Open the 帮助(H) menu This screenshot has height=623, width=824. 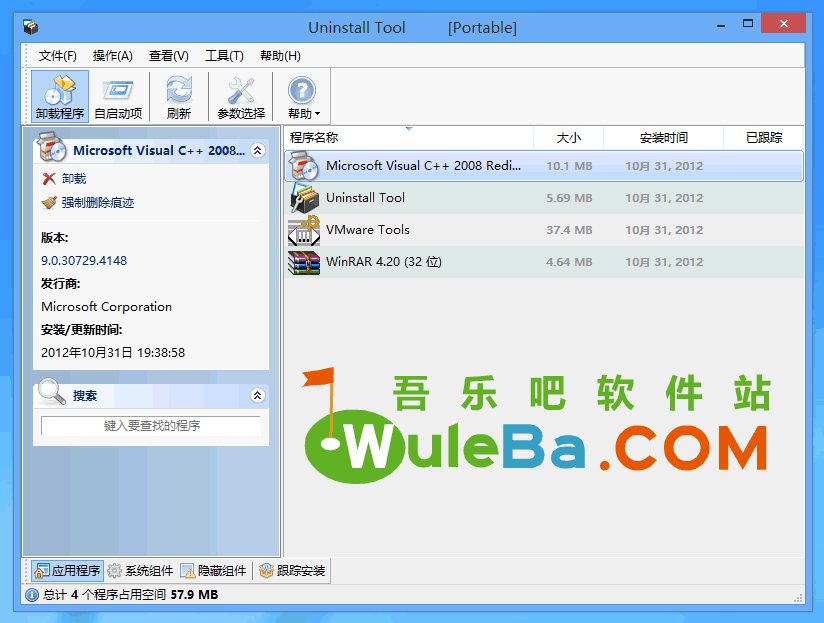(x=281, y=56)
